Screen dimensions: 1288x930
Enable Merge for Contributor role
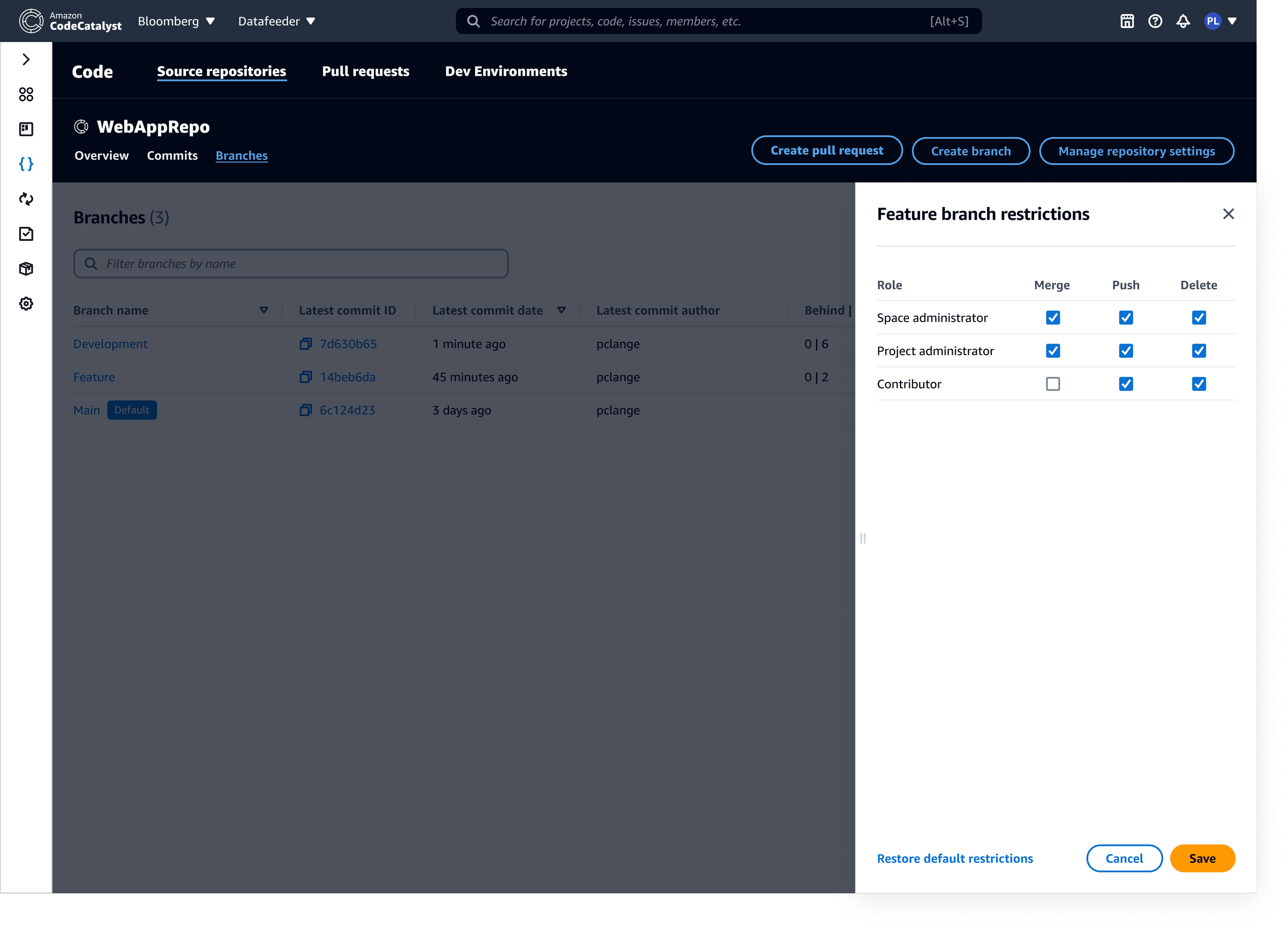[x=1053, y=384]
